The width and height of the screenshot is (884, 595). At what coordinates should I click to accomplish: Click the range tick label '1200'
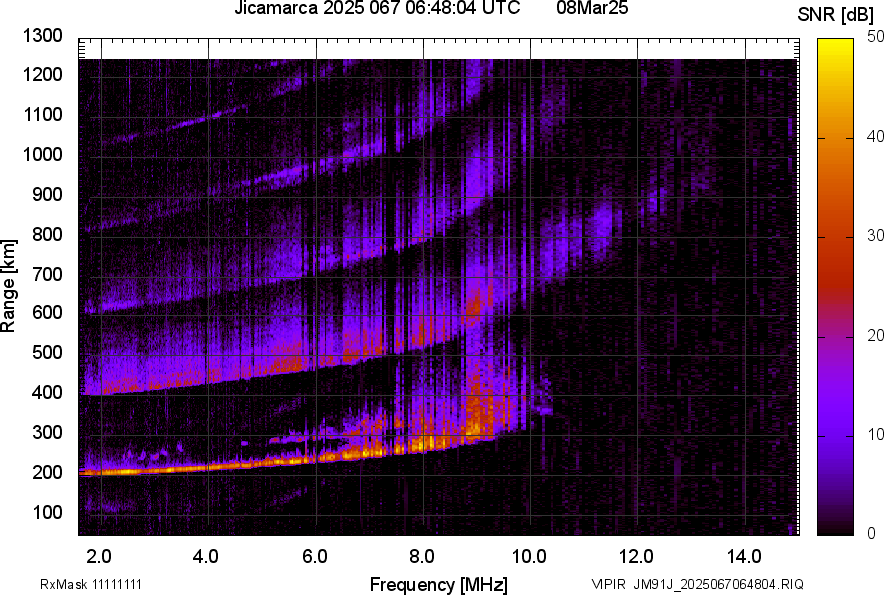[x=42, y=74]
